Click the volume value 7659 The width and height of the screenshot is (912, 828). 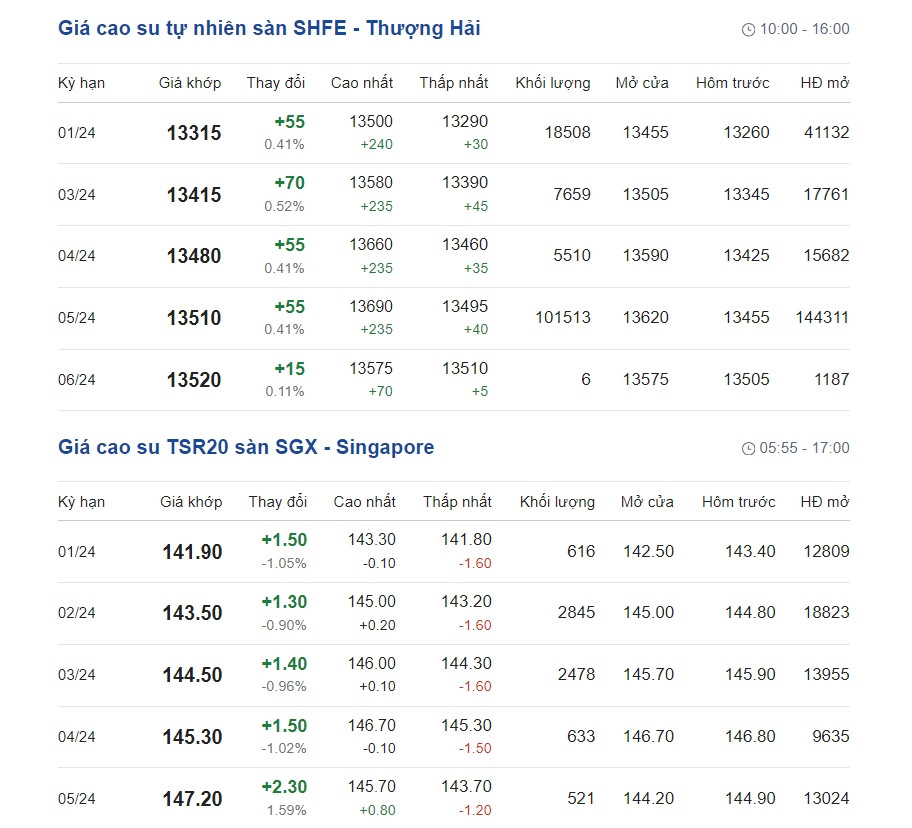(572, 194)
